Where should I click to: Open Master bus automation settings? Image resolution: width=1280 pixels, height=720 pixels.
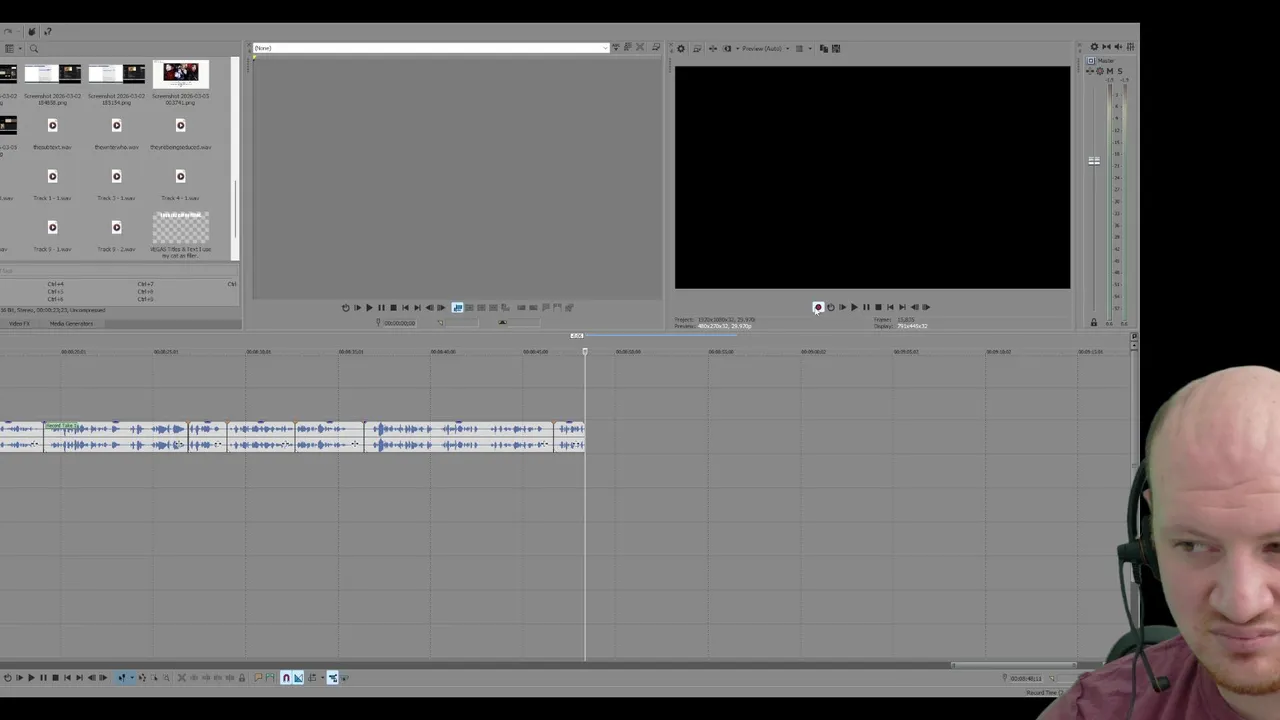pos(1100,71)
